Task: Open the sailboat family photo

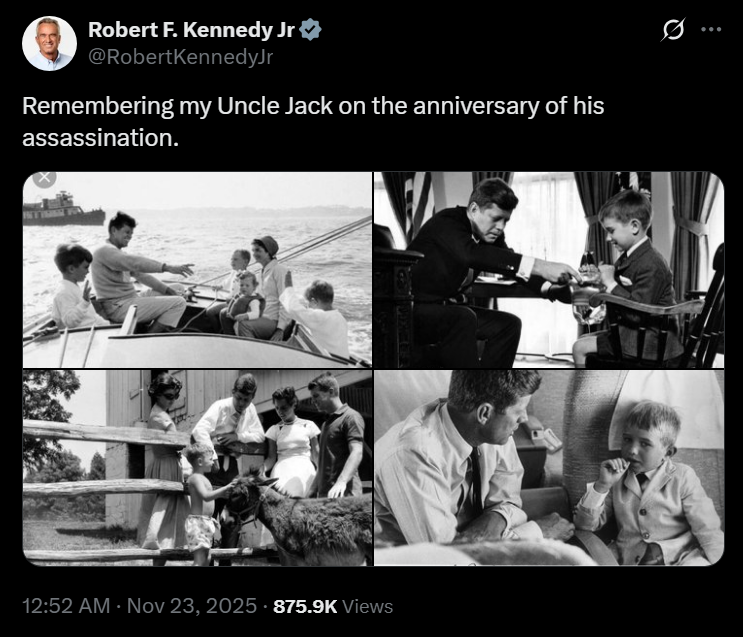Action: 197,269
